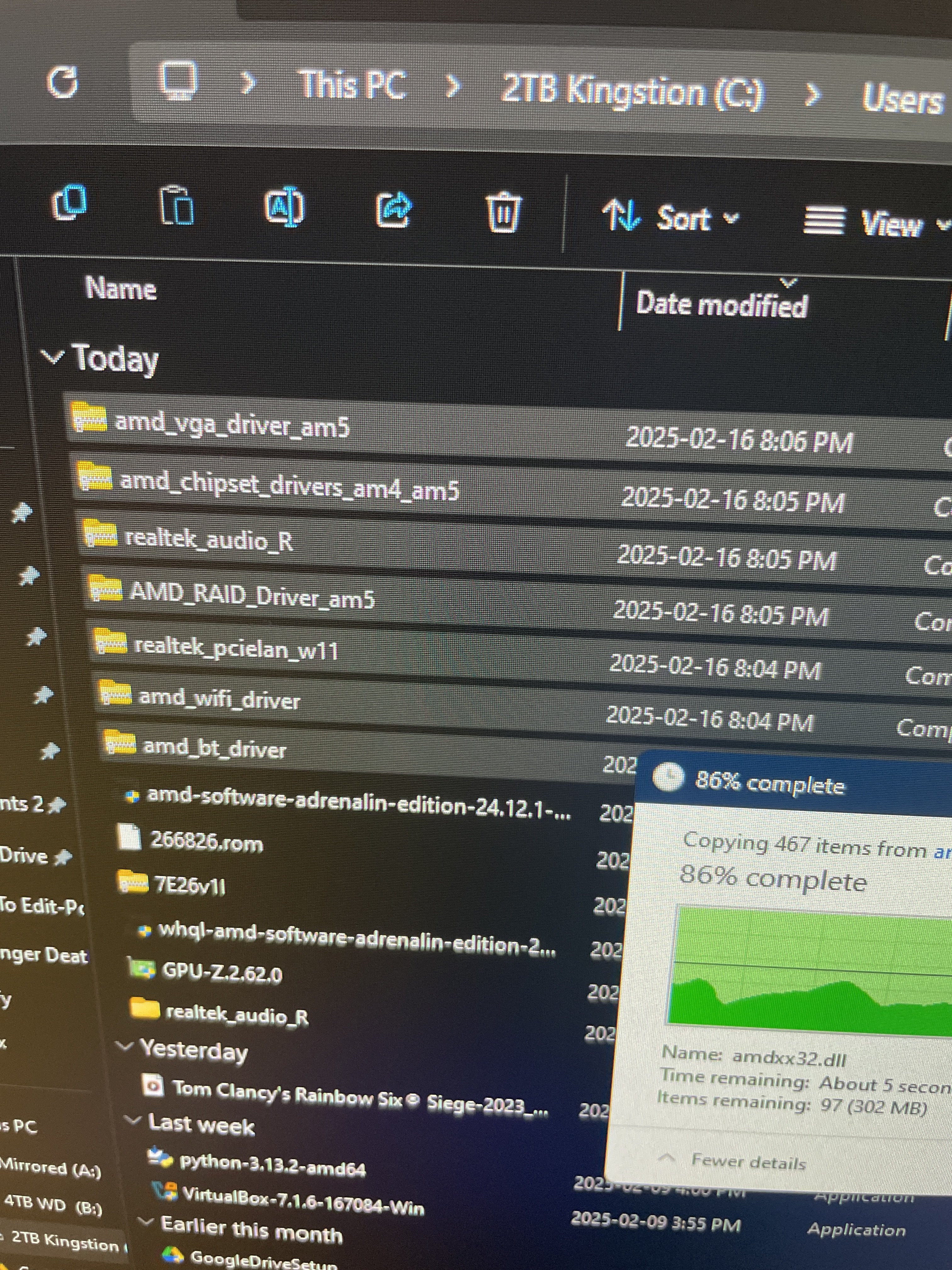Click the Rename icon in toolbar
952x1270 pixels.
point(285,207)
